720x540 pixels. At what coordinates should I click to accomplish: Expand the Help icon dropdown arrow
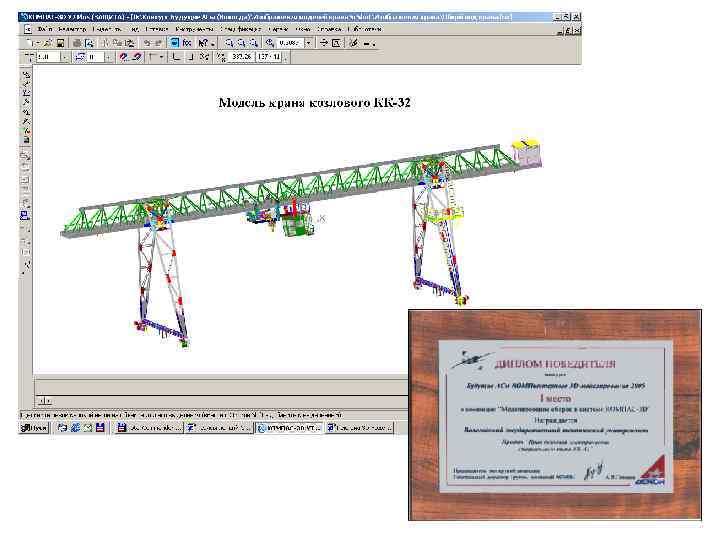click(x=213, y=44)
